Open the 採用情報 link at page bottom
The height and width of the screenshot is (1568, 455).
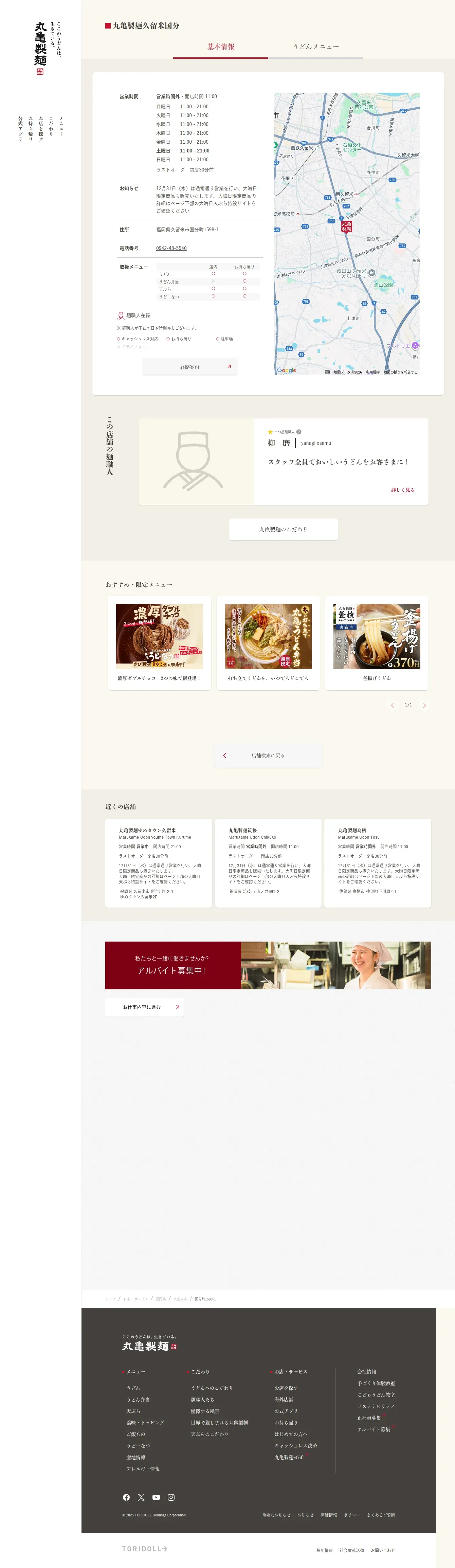coord(325,1550)
